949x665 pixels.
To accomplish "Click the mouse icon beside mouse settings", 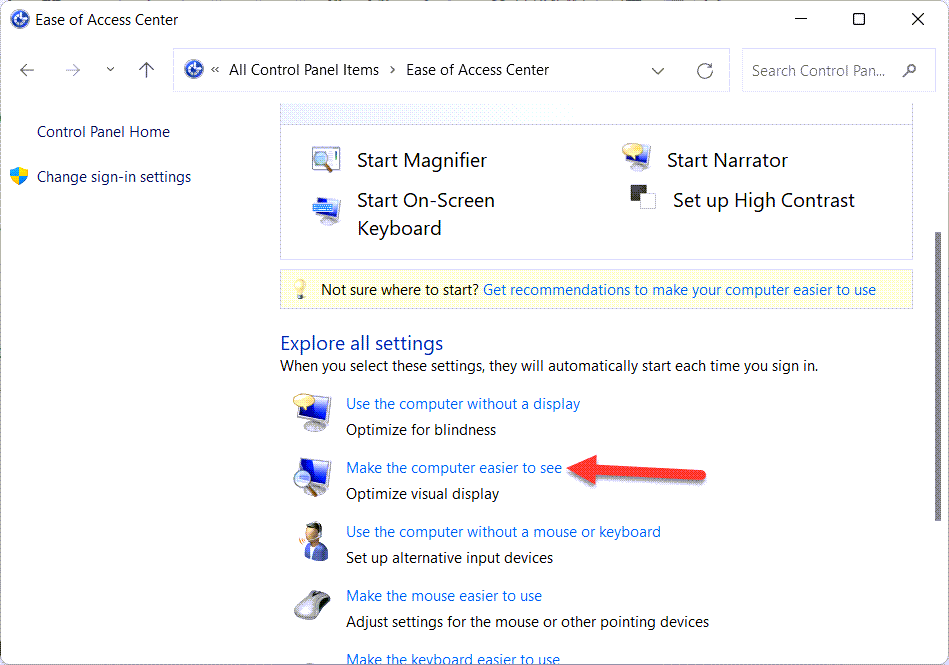I will tap(310, 606).
